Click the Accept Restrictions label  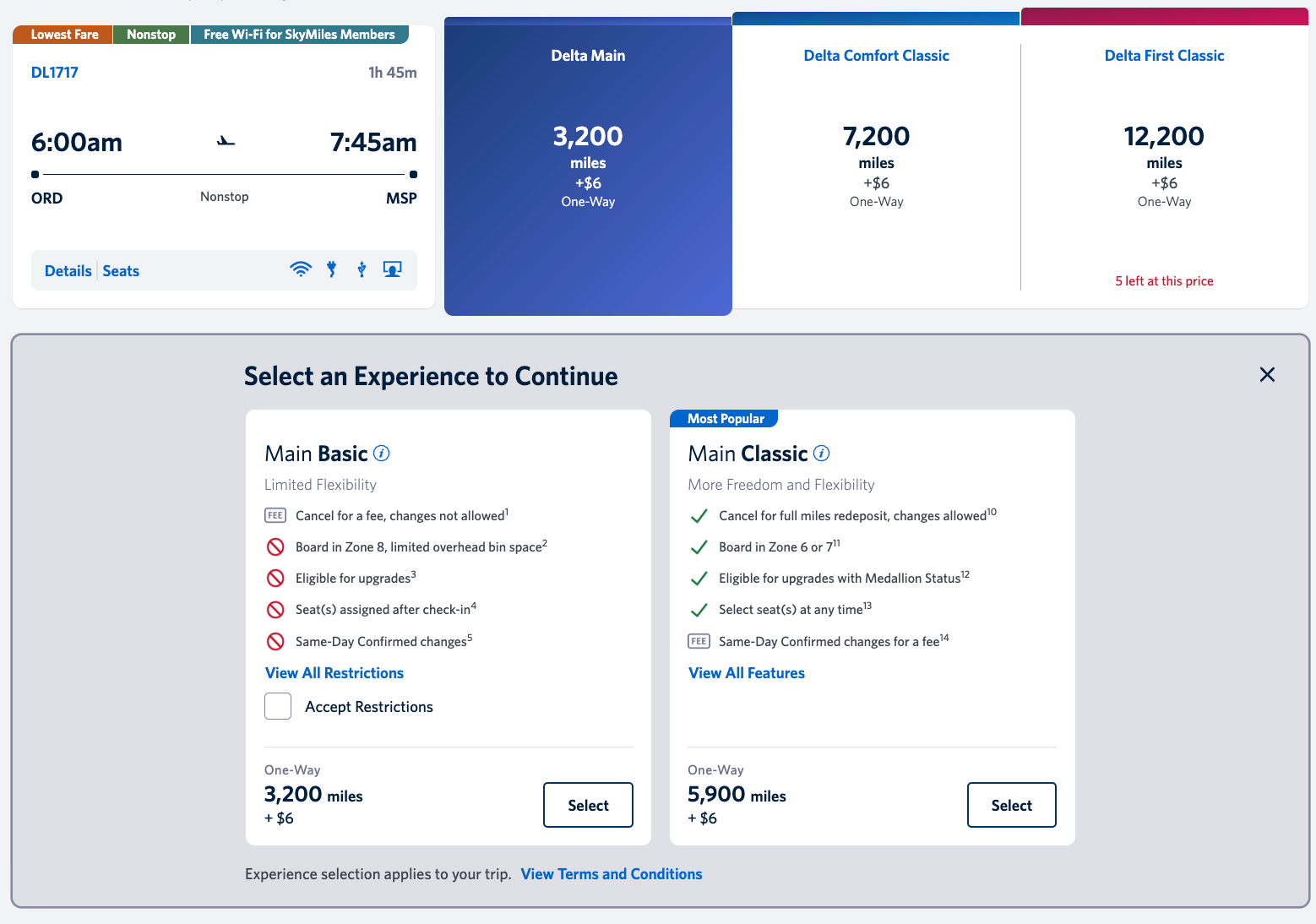click(369, 707)
